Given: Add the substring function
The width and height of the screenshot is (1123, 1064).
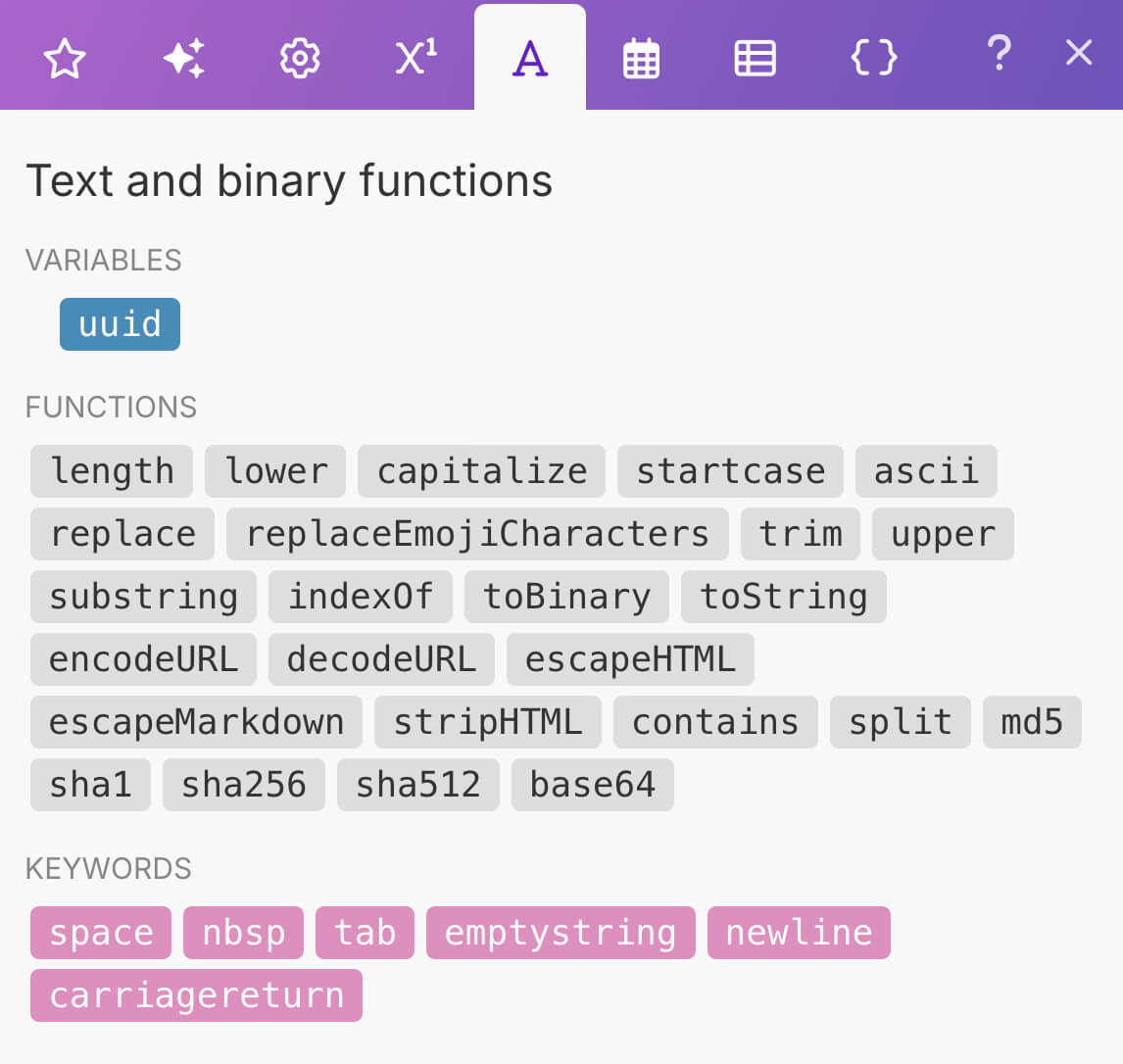Looking at the screenshot, I should click(x=143, y=597).
